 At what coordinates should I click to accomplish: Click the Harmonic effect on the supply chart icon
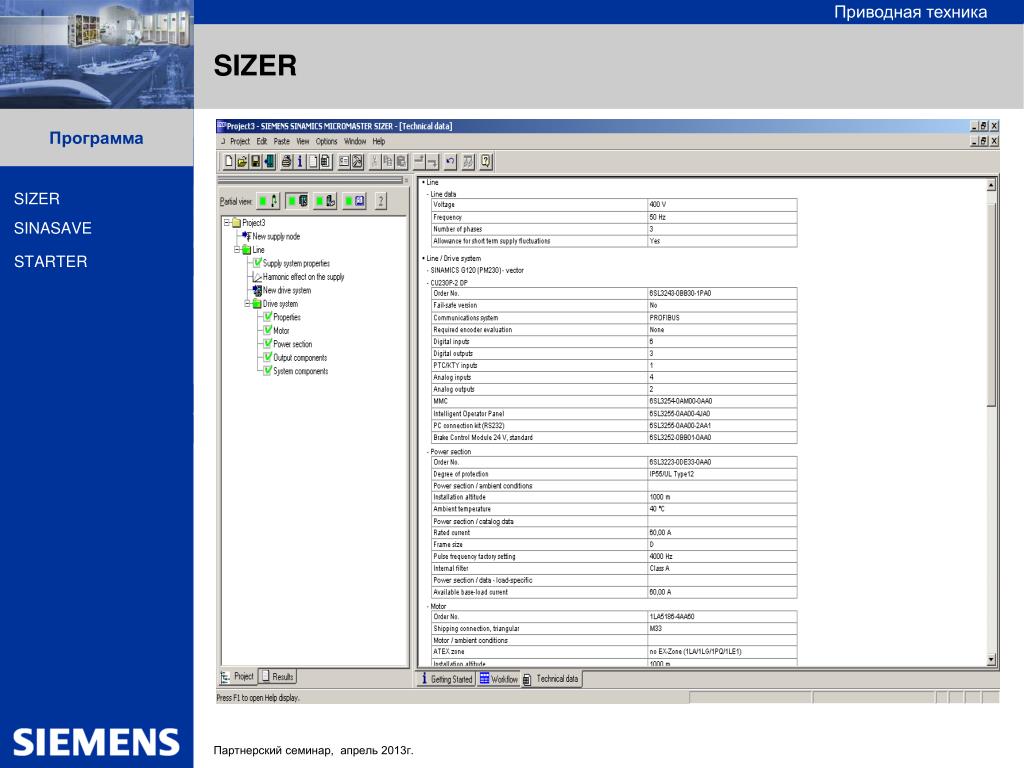click(x=257, y=277)
